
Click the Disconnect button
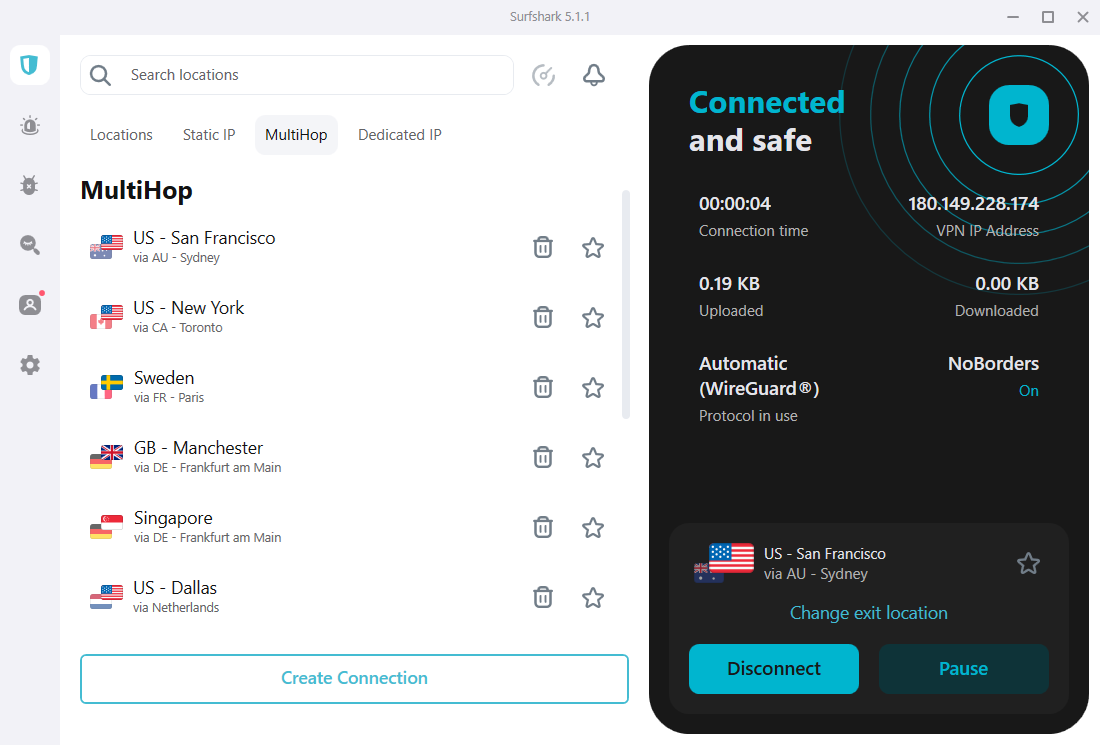(x=774, y=669)
